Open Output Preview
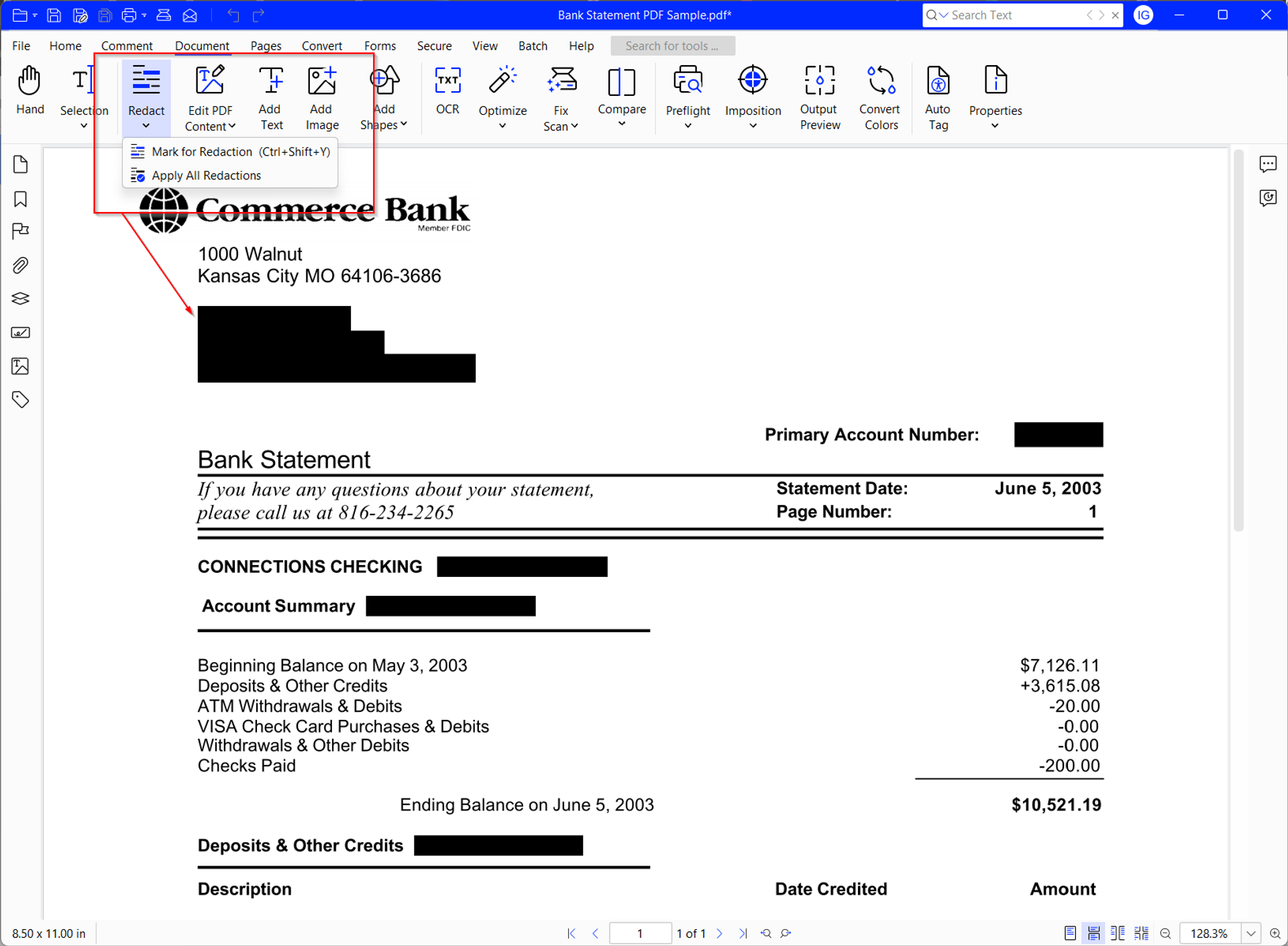The width and height of the screenshot is (1288, 946). [819, 98]
